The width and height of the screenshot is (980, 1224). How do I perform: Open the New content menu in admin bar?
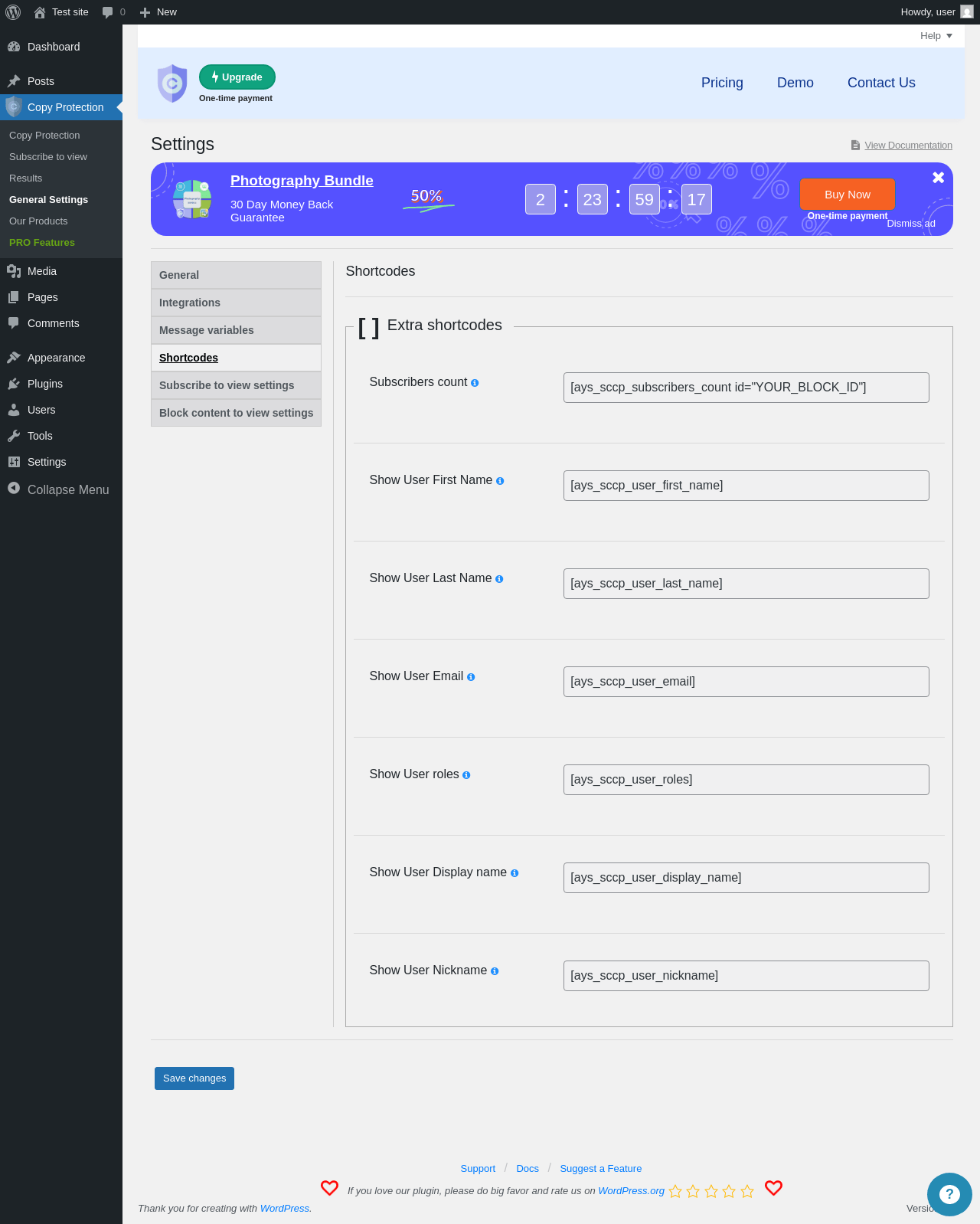(158, 12)
